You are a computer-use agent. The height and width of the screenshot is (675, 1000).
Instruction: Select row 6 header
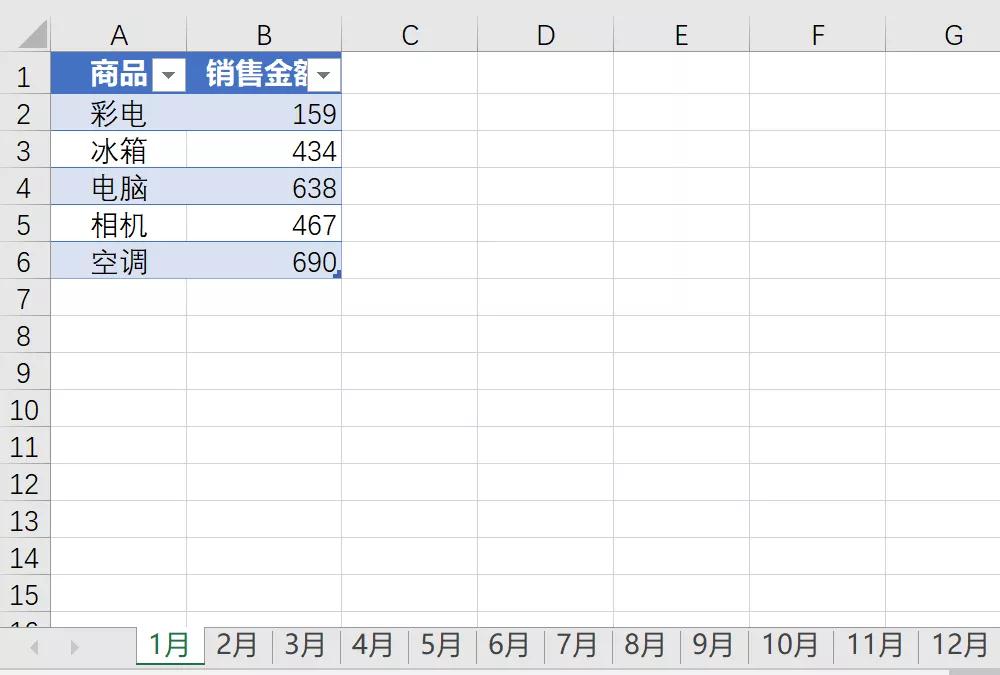pyautogui.click(x=24, y=262)
